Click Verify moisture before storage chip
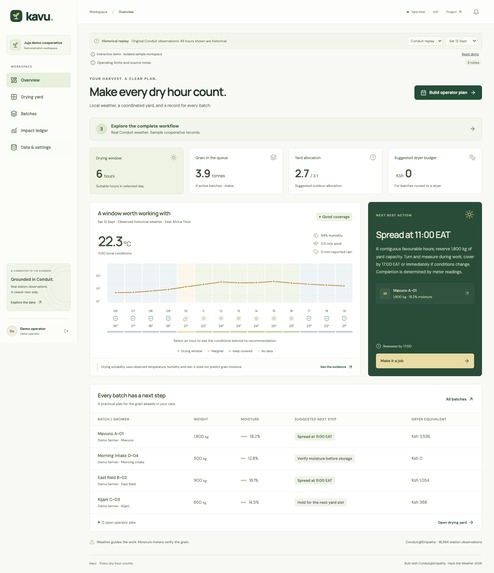 pos(324,459)
